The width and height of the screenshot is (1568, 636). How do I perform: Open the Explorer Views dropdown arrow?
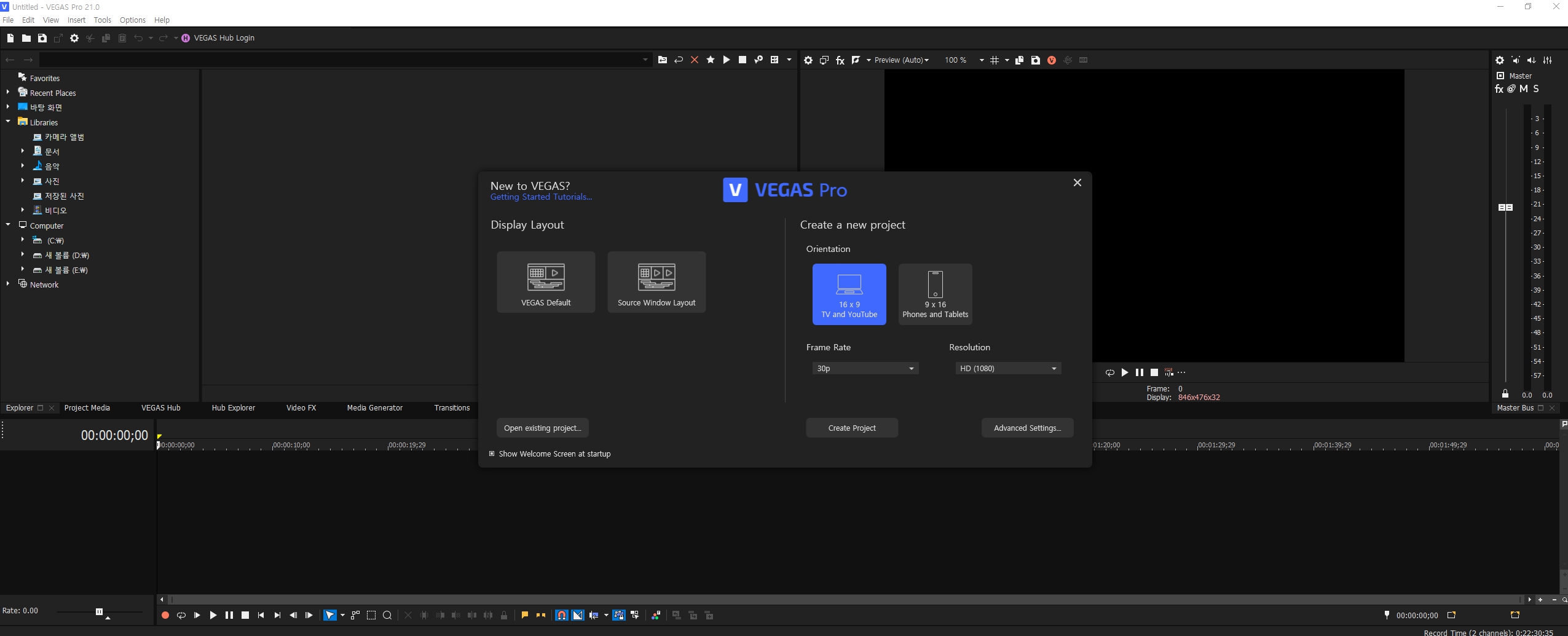pyautogui.click(x=789, y=60)
